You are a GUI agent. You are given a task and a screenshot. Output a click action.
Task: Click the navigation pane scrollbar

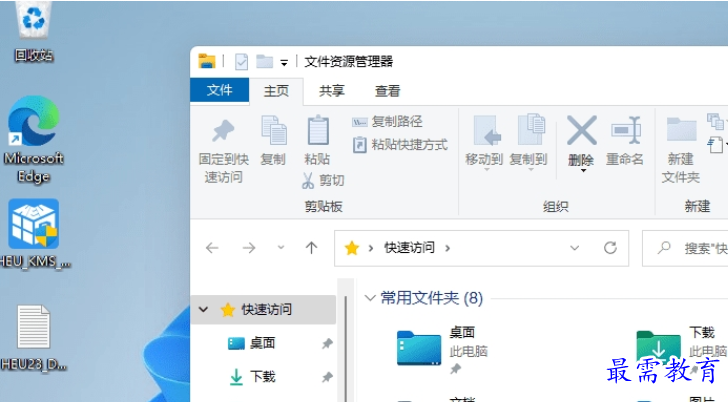coord(345,348)
